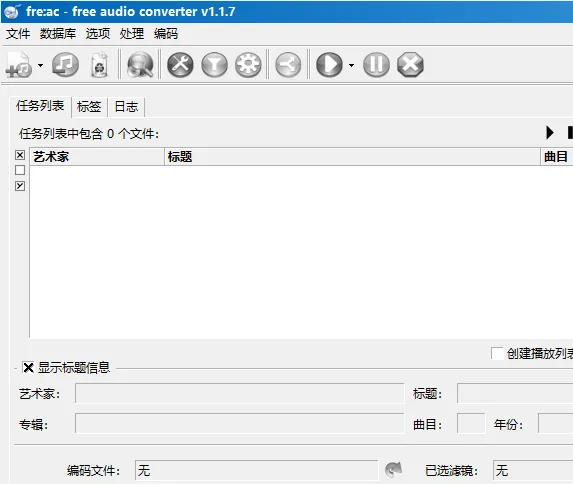Click the 任务列表中包含 0 个文件 text

click(x=89, y=134)
